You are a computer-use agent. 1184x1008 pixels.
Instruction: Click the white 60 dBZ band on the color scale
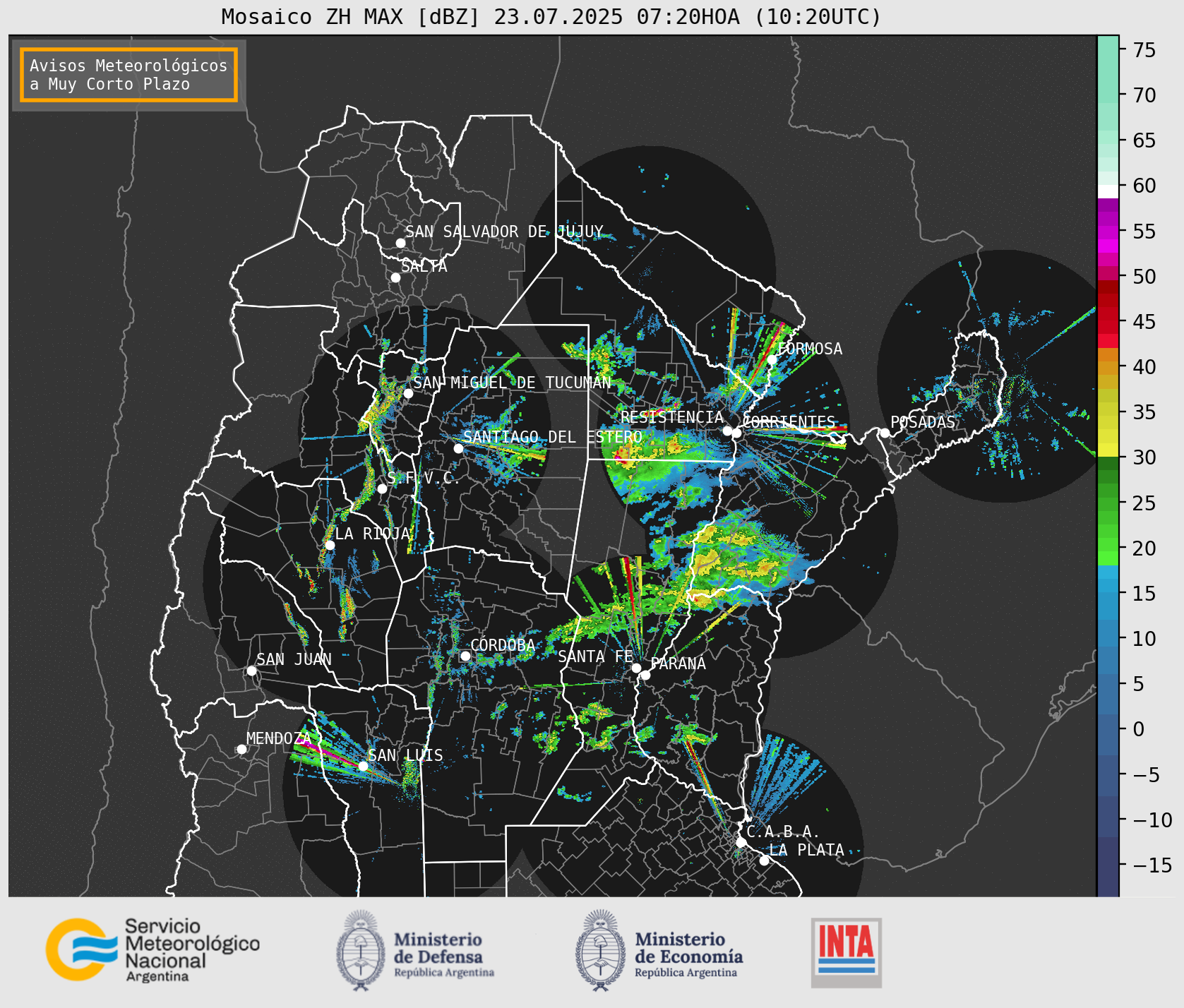pos(1108,191)
